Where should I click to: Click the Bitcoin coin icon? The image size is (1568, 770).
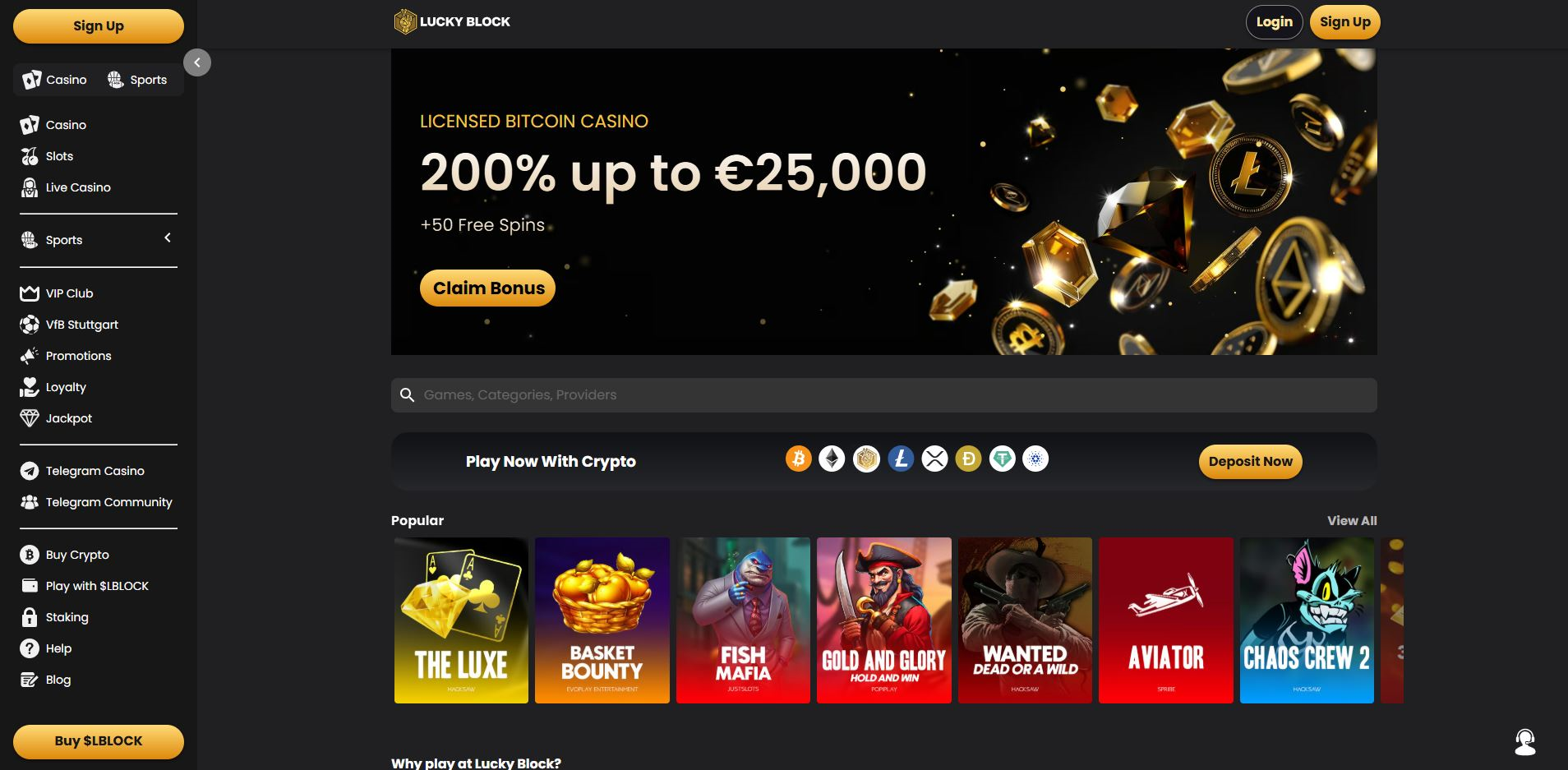[x=798, y=459]
